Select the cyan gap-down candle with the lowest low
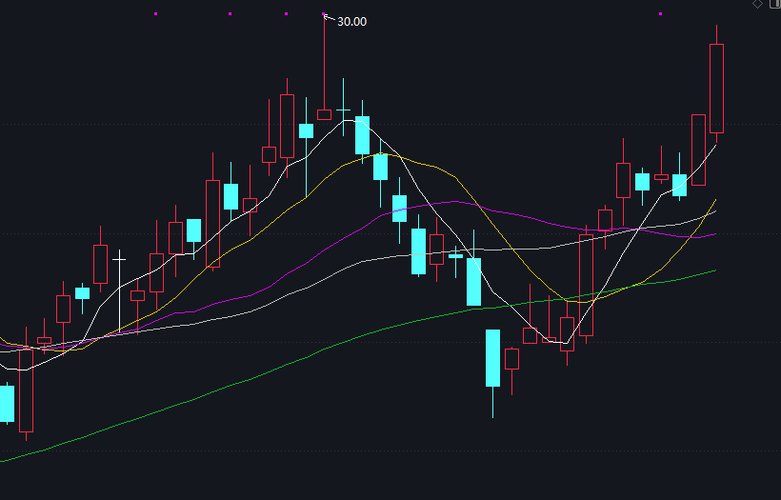The height and width of the screenshot is (500, 781). point(493,373)
